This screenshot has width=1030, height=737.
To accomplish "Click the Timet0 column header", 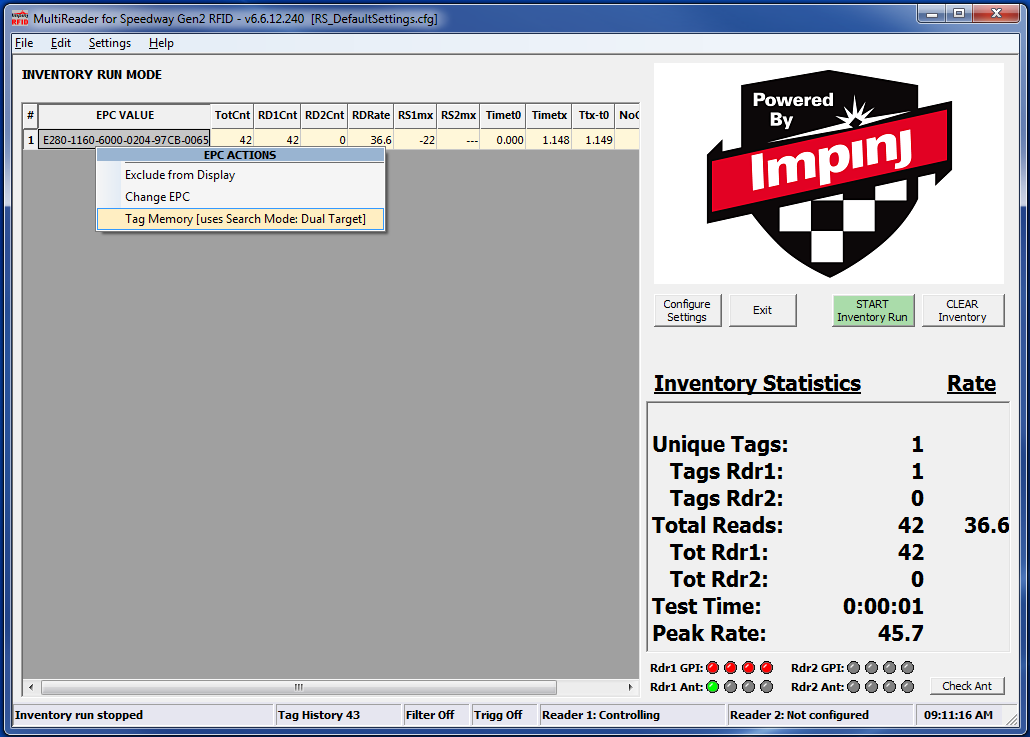I will click(503, 116).
